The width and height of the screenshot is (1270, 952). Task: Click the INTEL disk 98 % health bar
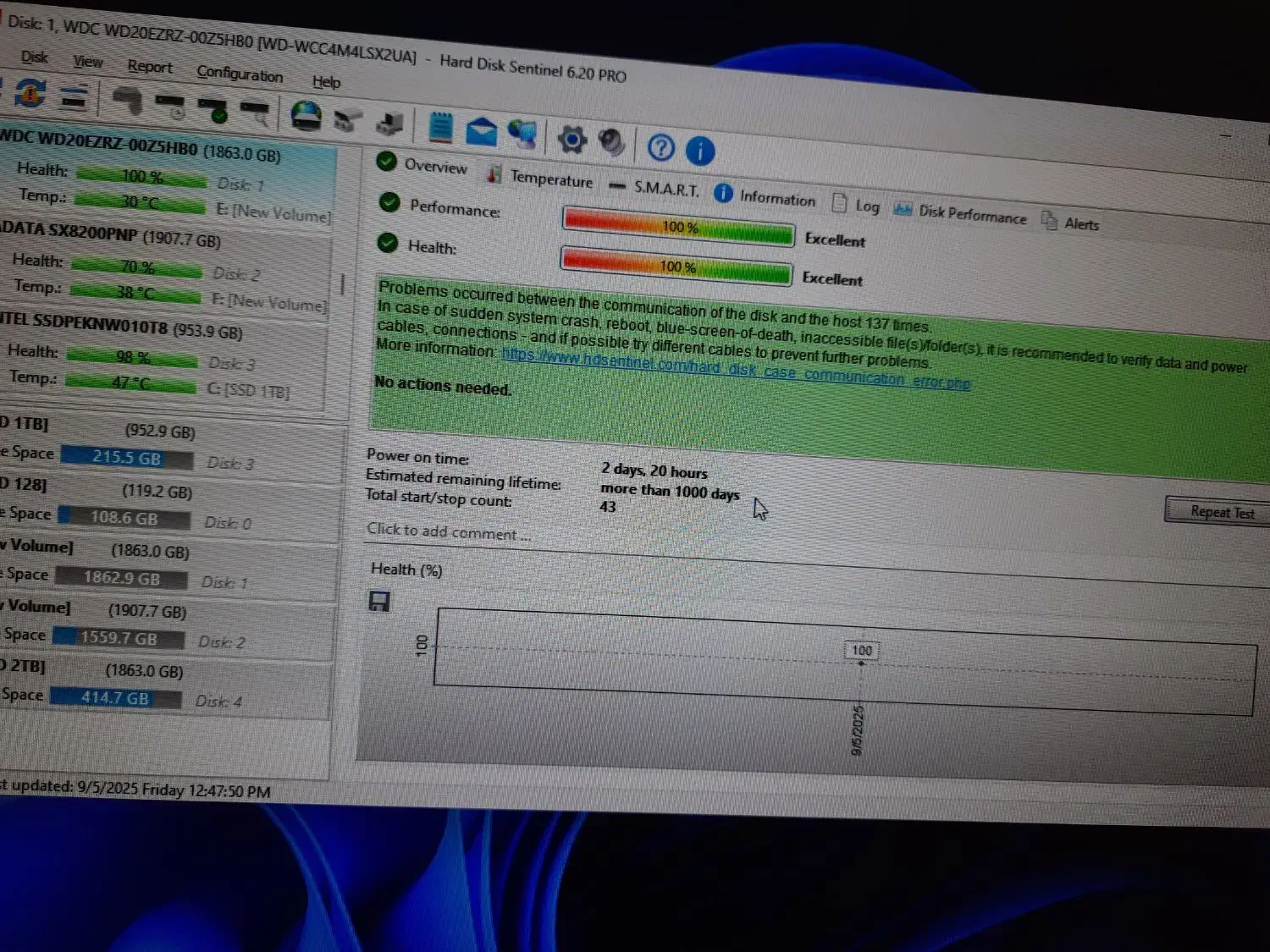click(132, 357)
